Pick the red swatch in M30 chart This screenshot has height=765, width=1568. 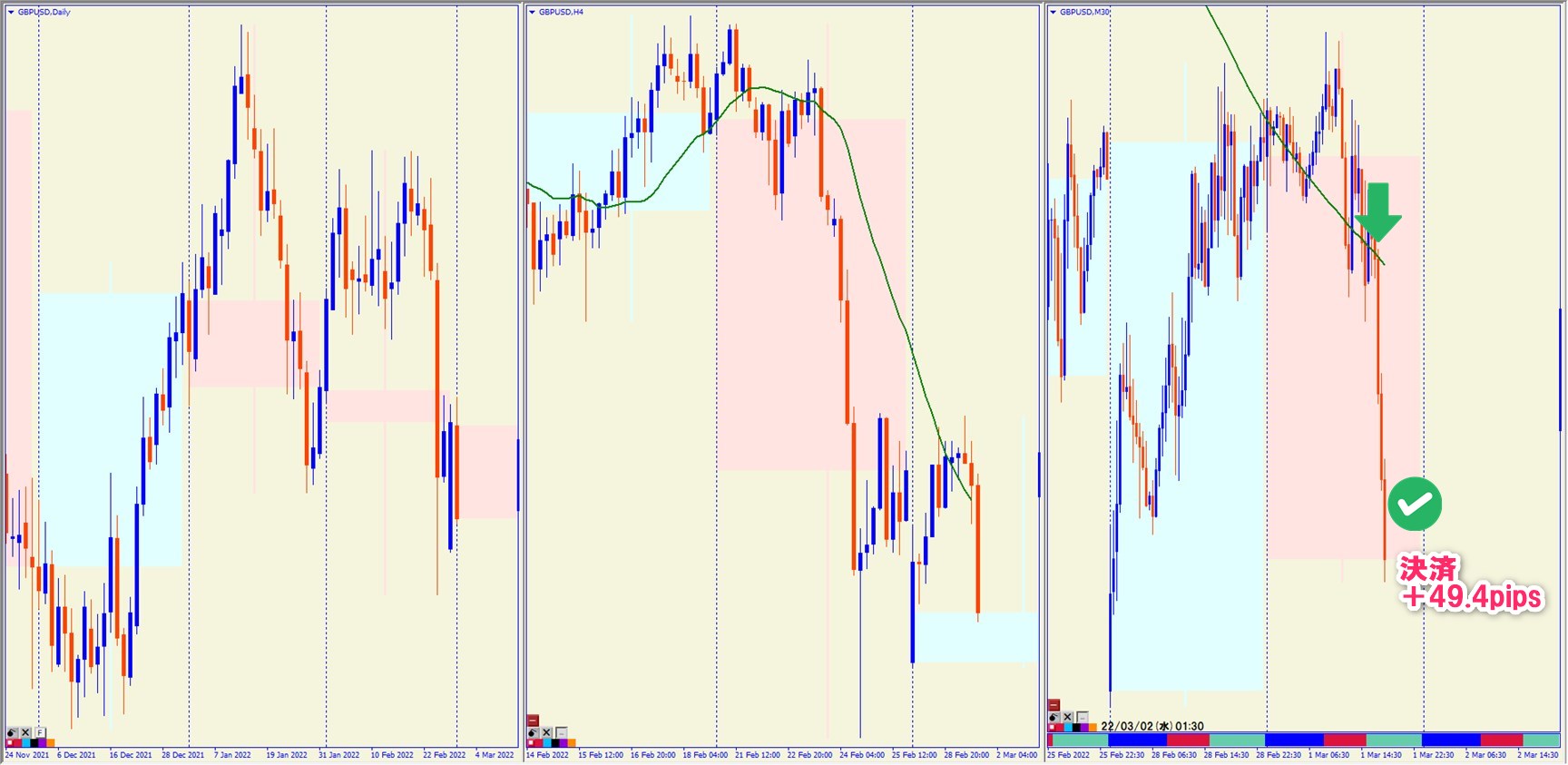click(1060, 727)
